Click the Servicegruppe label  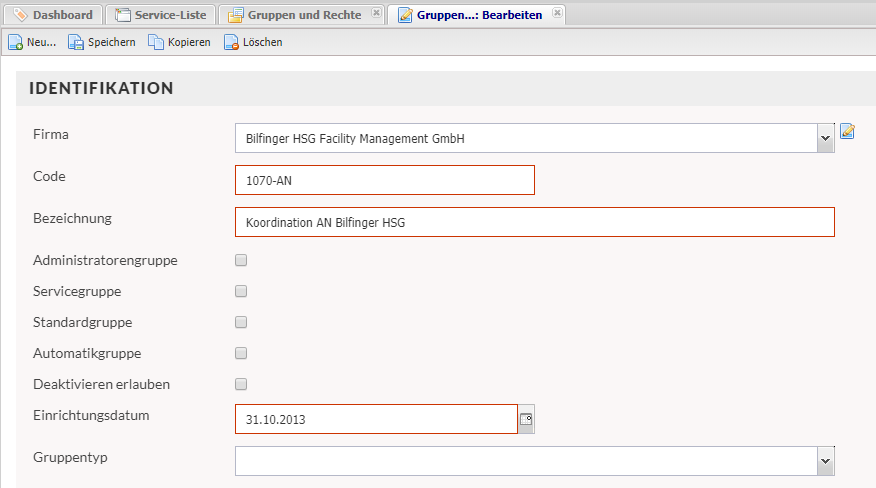click(x=77, y=292)
